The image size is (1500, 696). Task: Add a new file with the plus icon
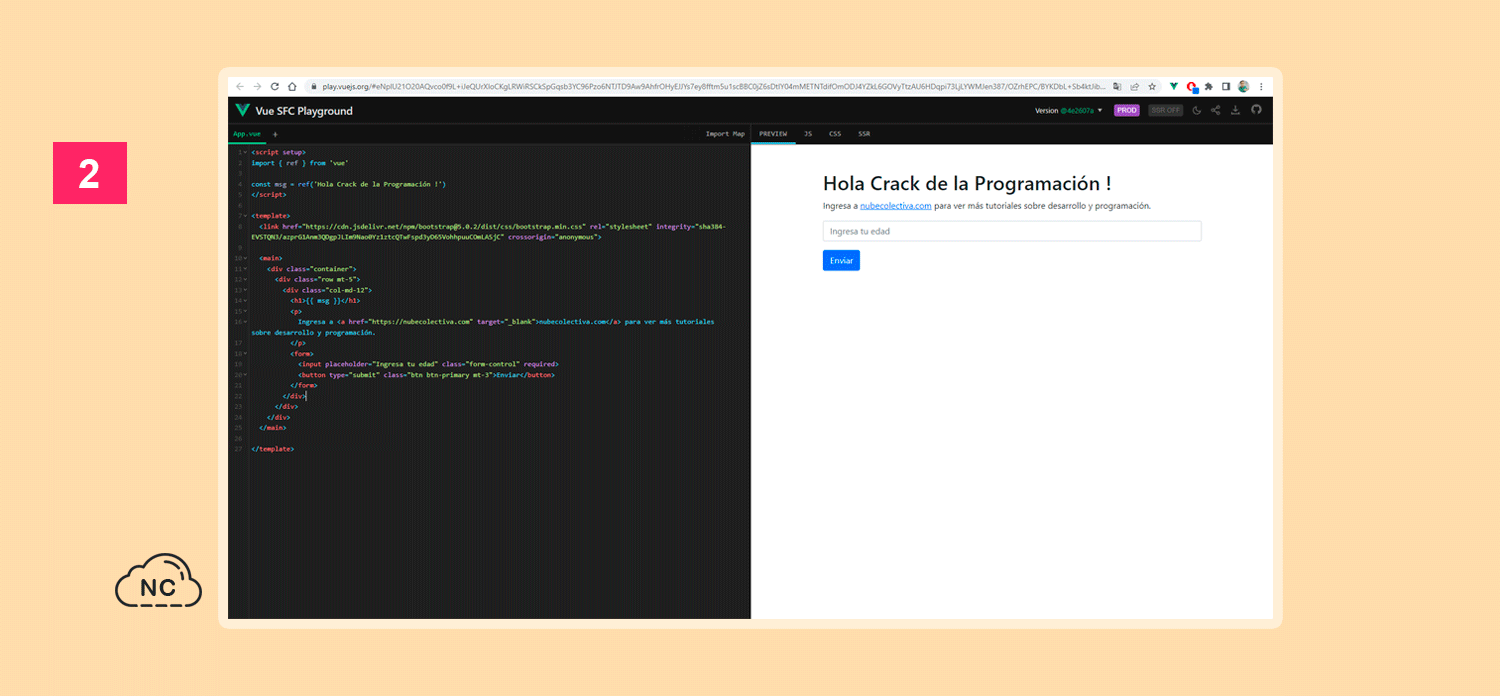(x=275, y=134)
